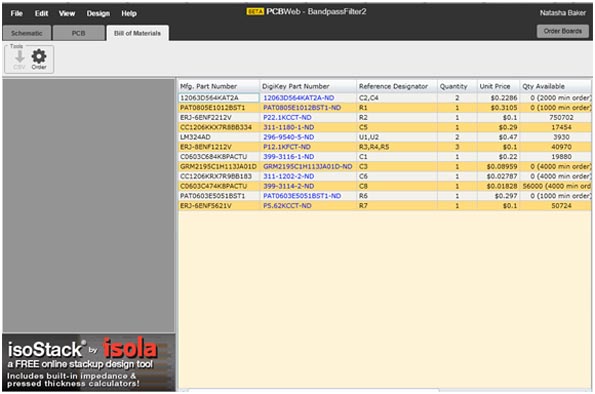Click the $0.2286 unit price cell
The height and width of the screenshot is (394, 595).
pyautogui.click(x=498, y=98)
